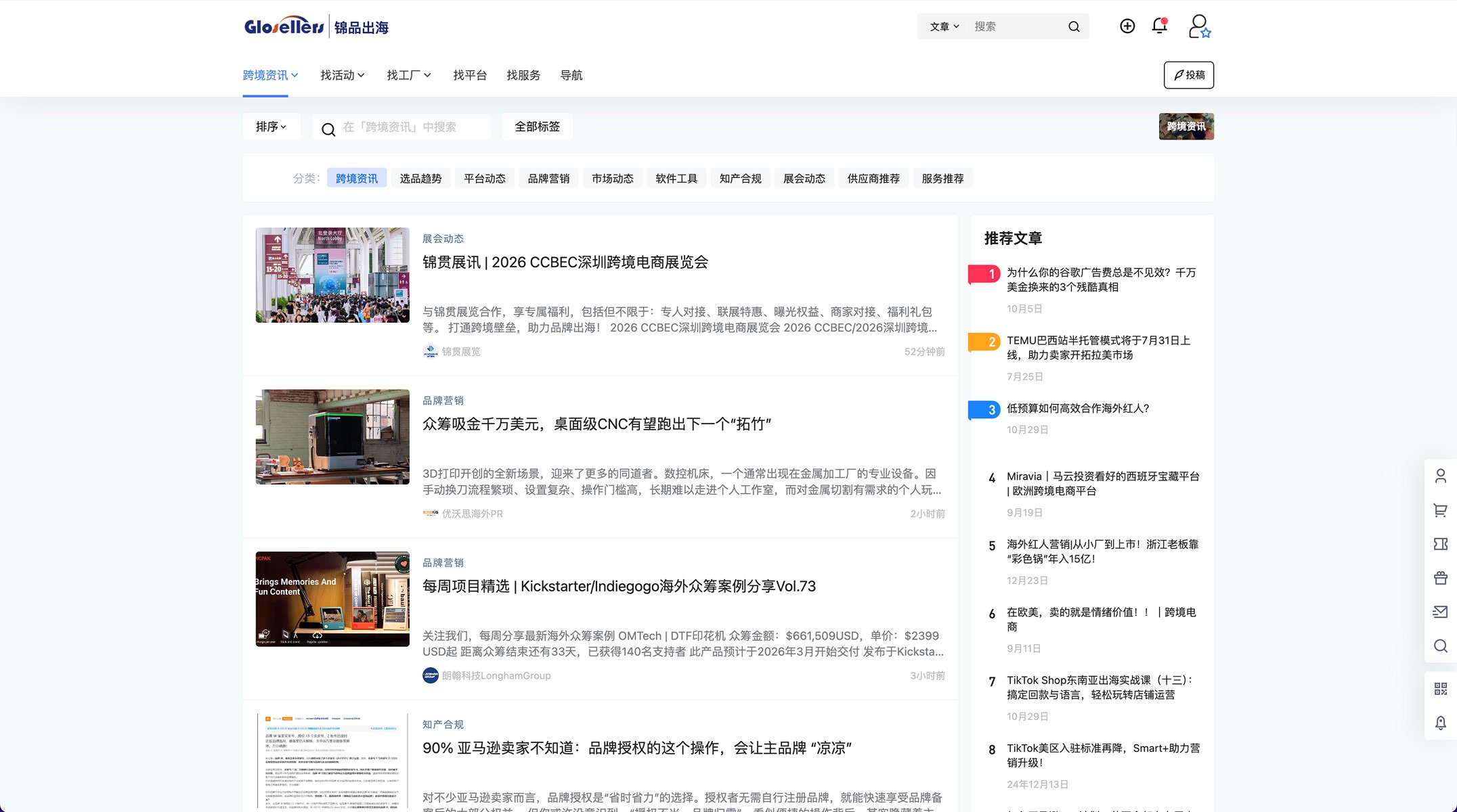
Task: Expand the 找活动 navigation dropdown
Action: click(343, 75)
